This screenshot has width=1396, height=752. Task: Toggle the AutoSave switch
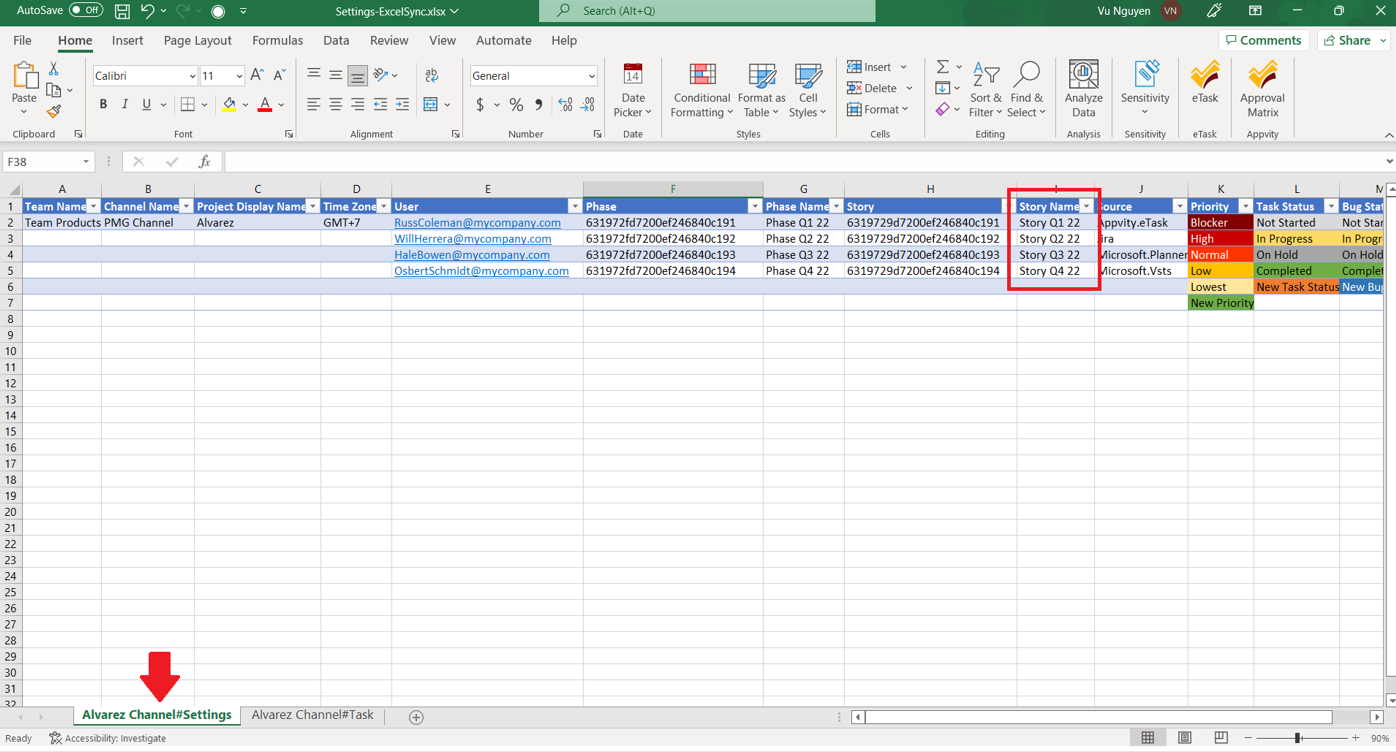(x=86, y=11)
